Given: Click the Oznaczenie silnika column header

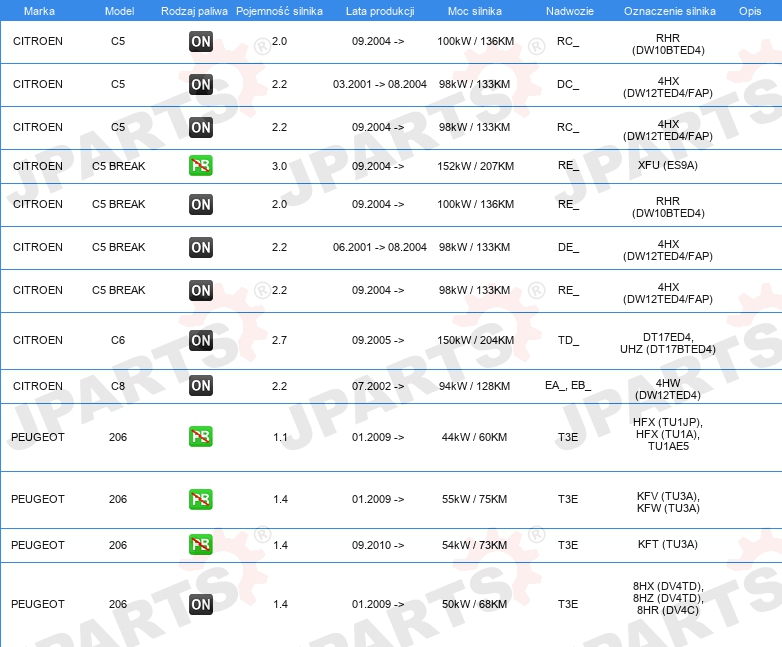Looking at the screenshot, I should [x=670, y=11].
